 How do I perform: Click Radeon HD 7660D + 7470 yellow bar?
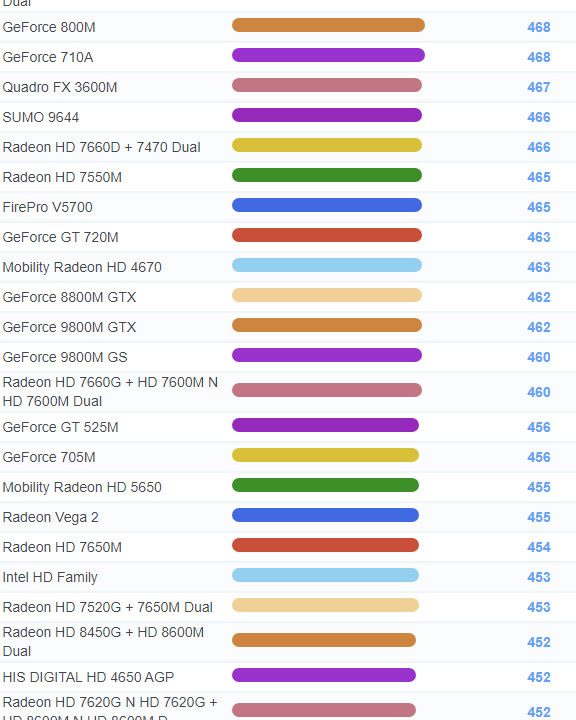click(x=327, y=145)
